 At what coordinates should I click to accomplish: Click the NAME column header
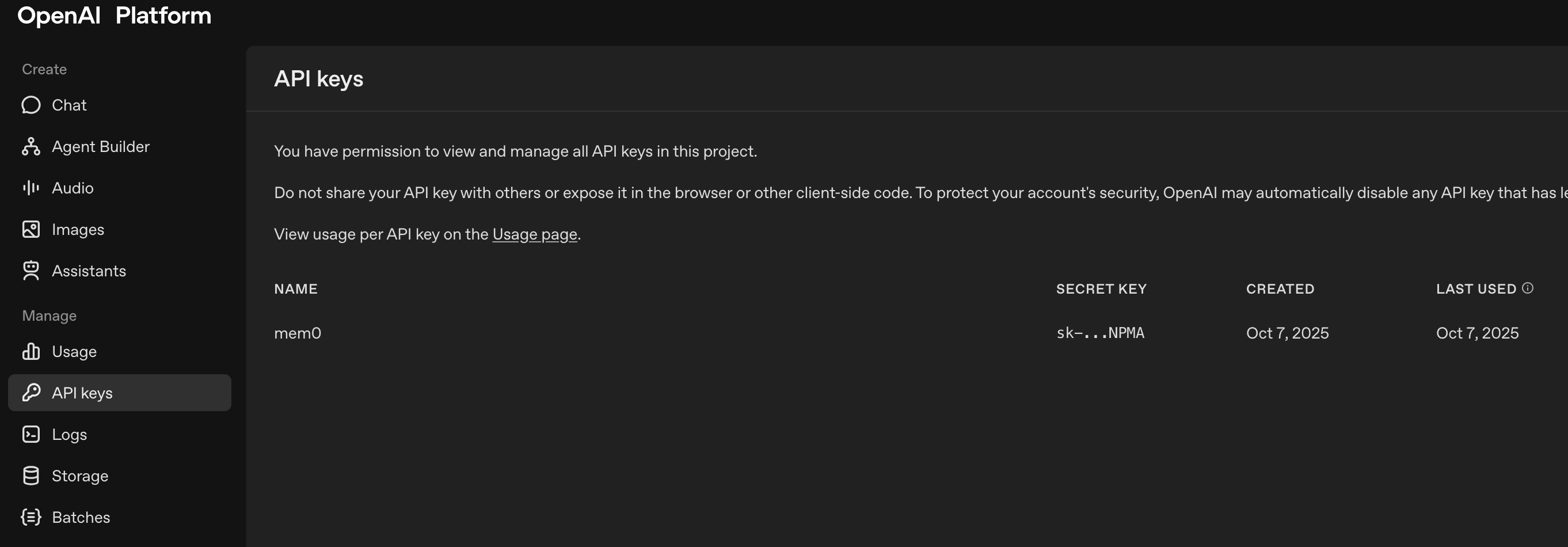pos(295,288)
